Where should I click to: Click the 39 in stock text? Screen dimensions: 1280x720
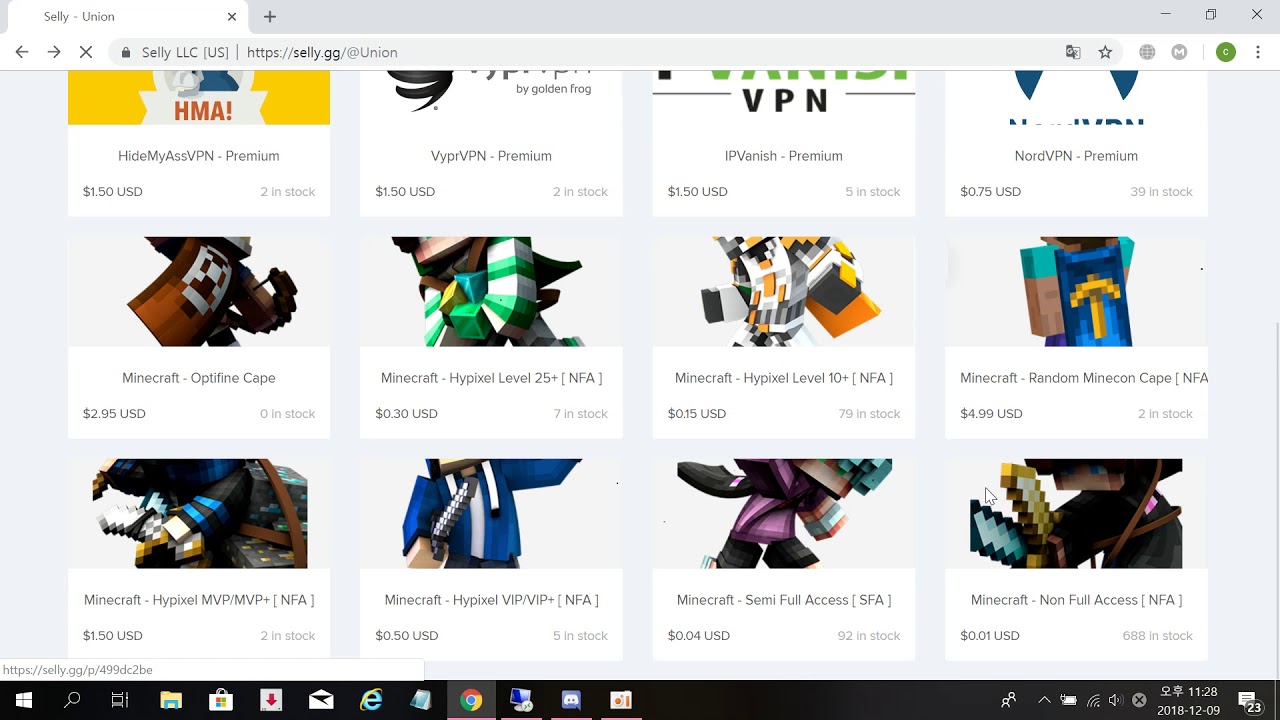1161,192
